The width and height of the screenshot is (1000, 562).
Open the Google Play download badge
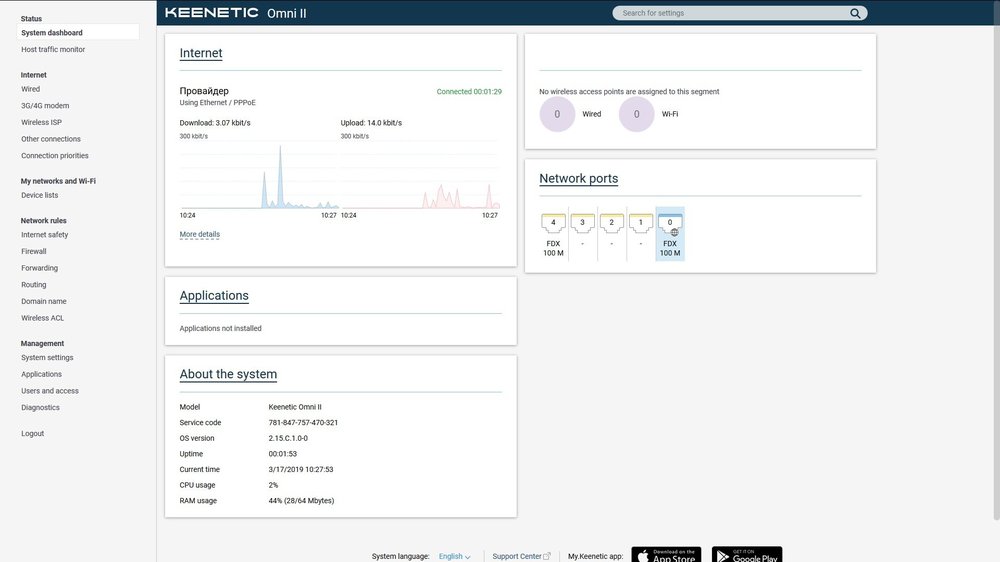(747, 555)
